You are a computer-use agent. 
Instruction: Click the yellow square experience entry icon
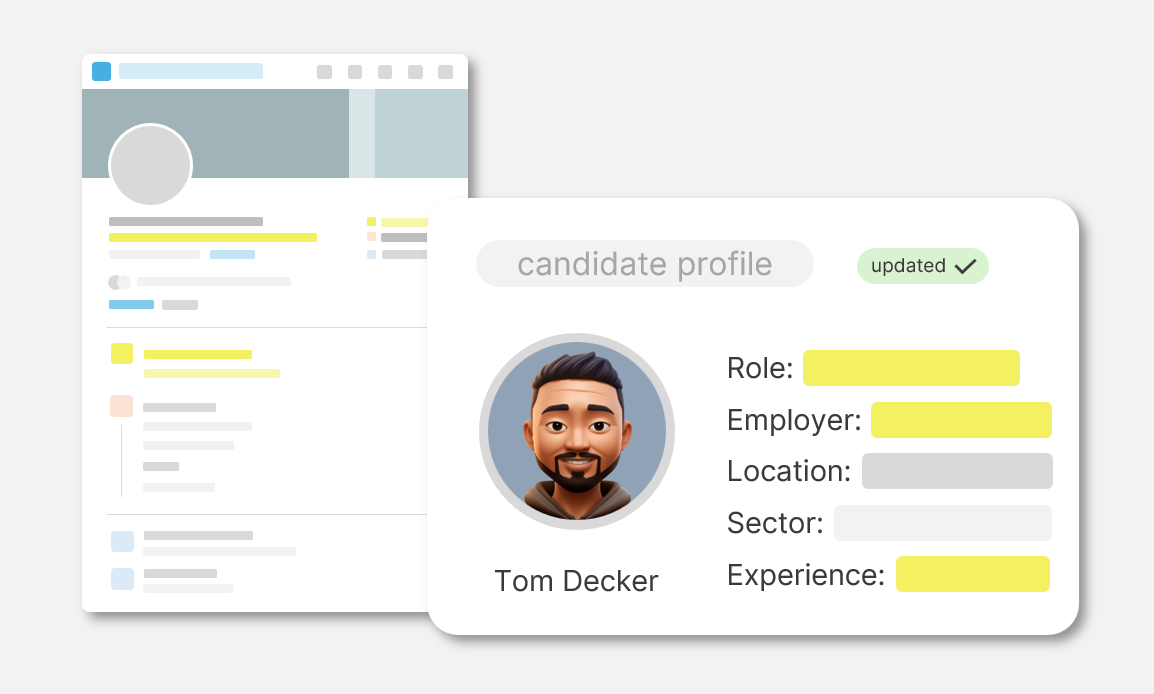(122, 353)
